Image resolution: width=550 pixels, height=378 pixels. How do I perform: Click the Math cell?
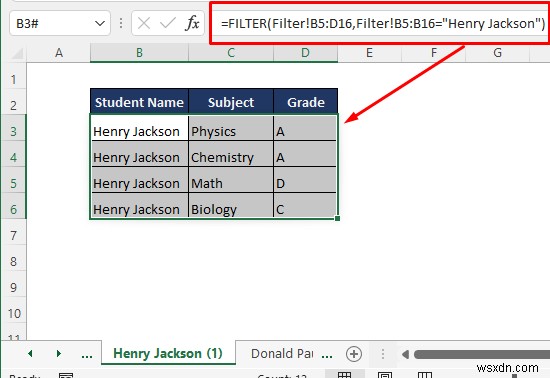coord(231,180)
